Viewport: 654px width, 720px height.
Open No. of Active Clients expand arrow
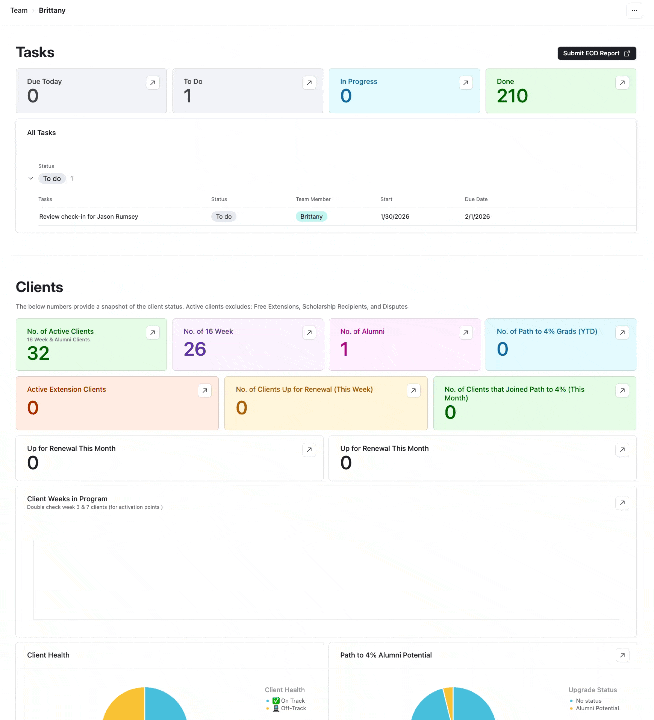[152, 332]
